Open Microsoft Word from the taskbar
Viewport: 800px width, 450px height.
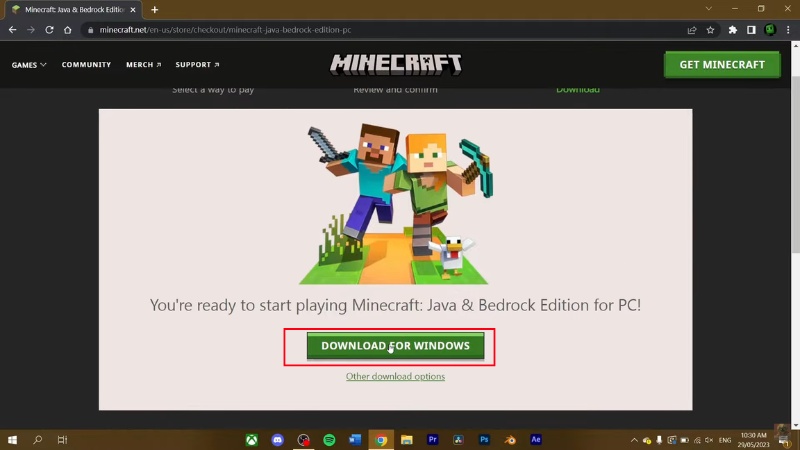pos(355,440)
